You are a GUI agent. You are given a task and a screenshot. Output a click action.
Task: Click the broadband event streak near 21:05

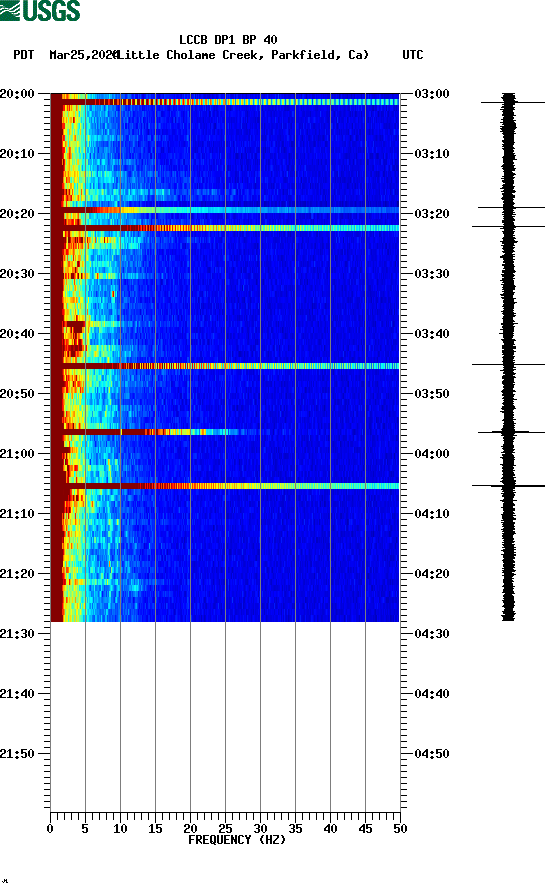(225, 486)
